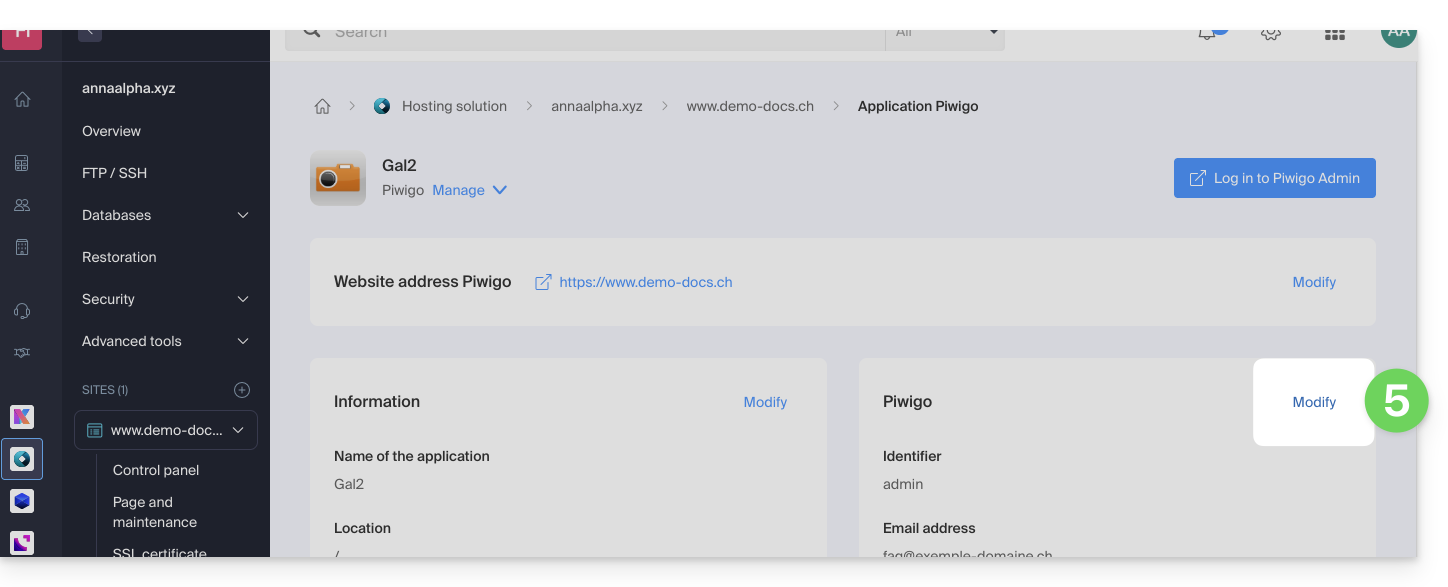Open the users icon in left rail
Image resolution: width=1448 pixels, height=587 pixels.
22,205
